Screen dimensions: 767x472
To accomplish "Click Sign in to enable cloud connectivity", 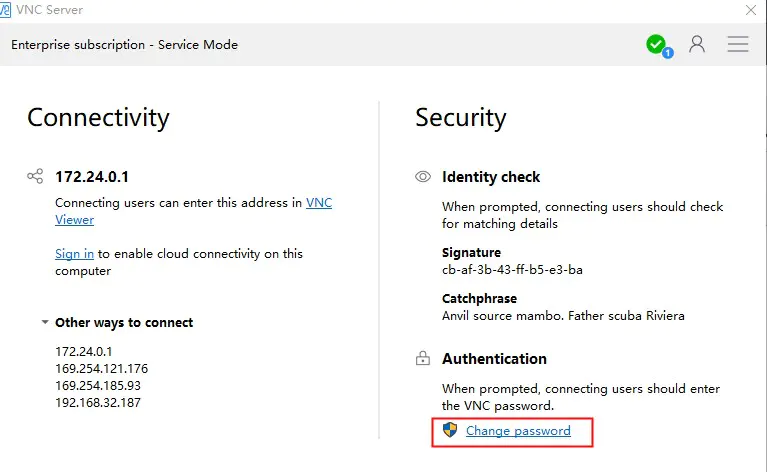I will 74,253.
